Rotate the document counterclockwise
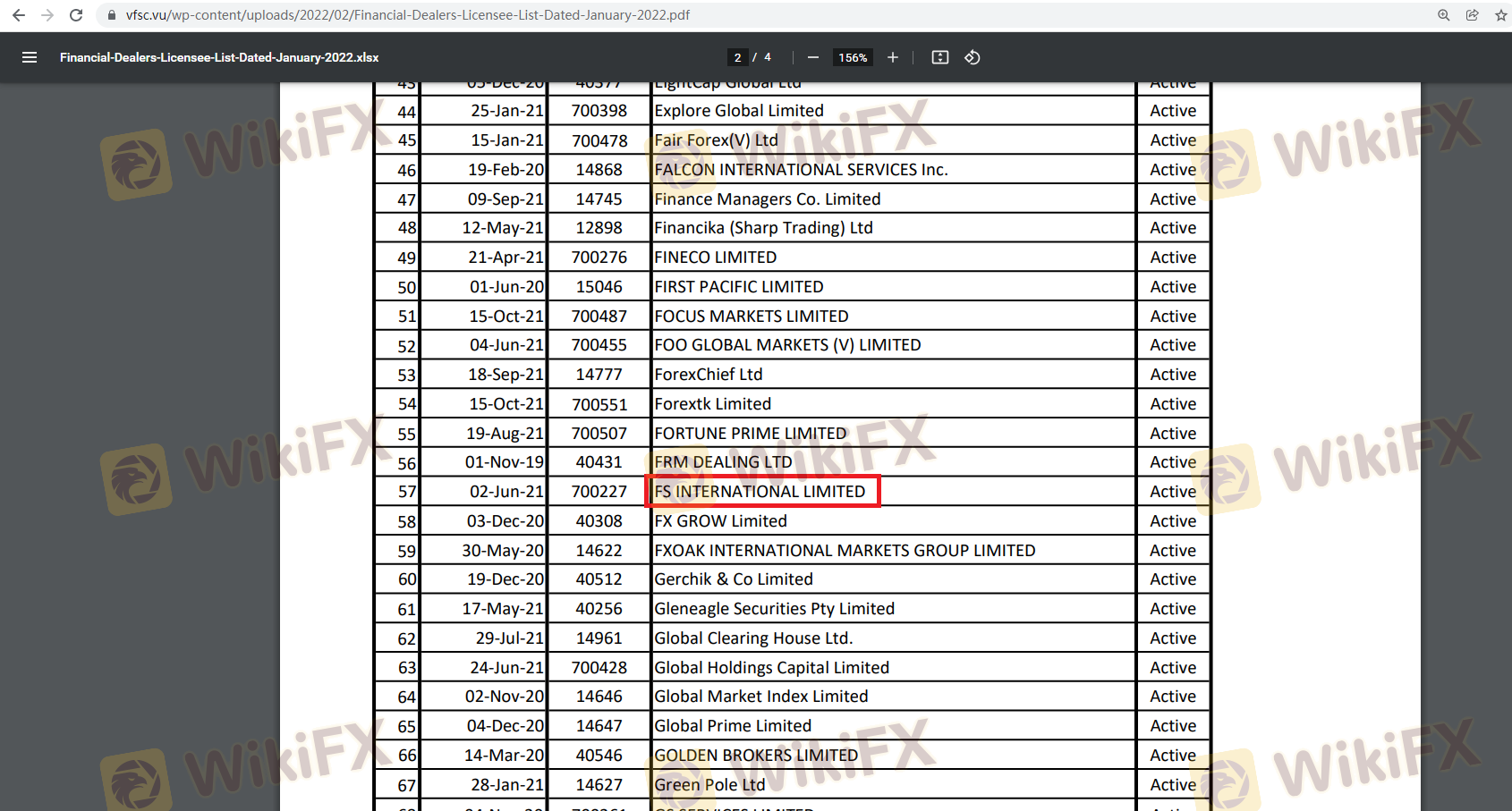Image resolution: width=1512 pixels, height=811 pixels. (973, 57)
